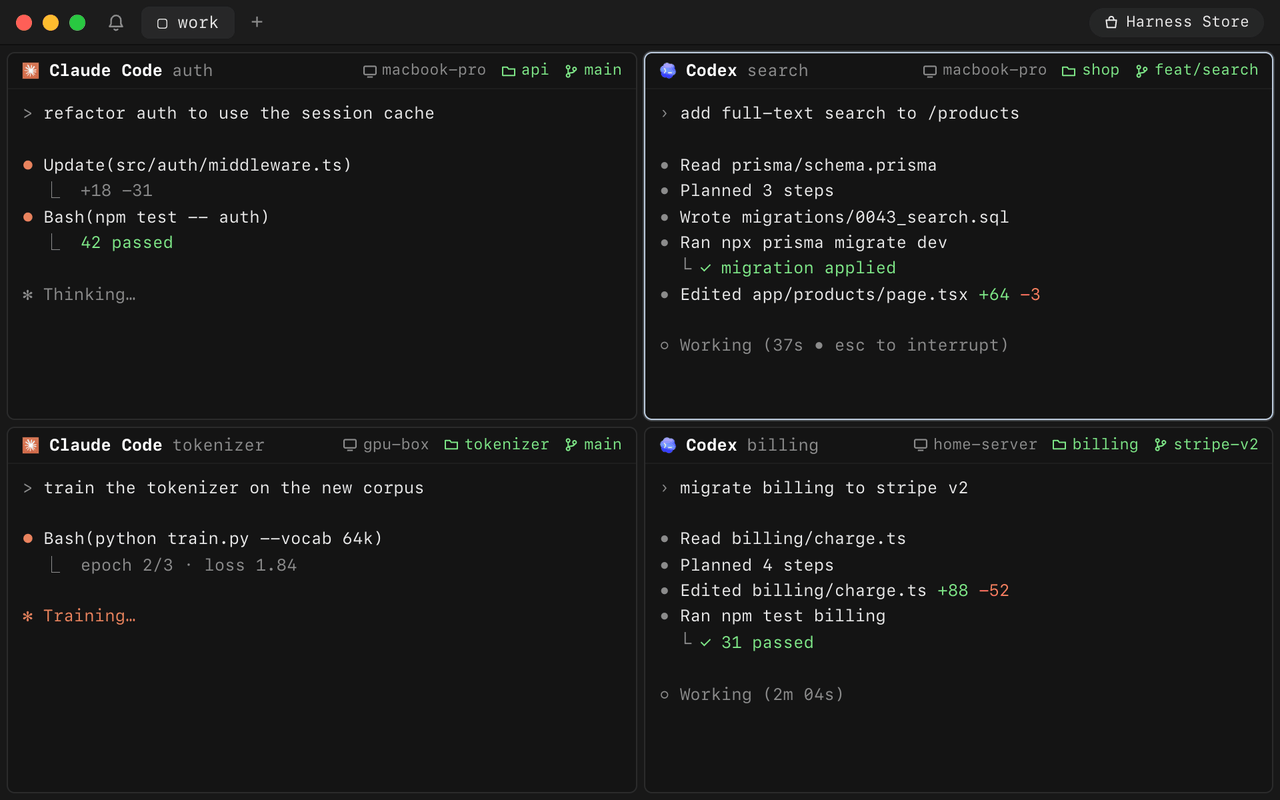
Task: Click 'Working (37s • esc to interrupt)' status
Action: 844,345
